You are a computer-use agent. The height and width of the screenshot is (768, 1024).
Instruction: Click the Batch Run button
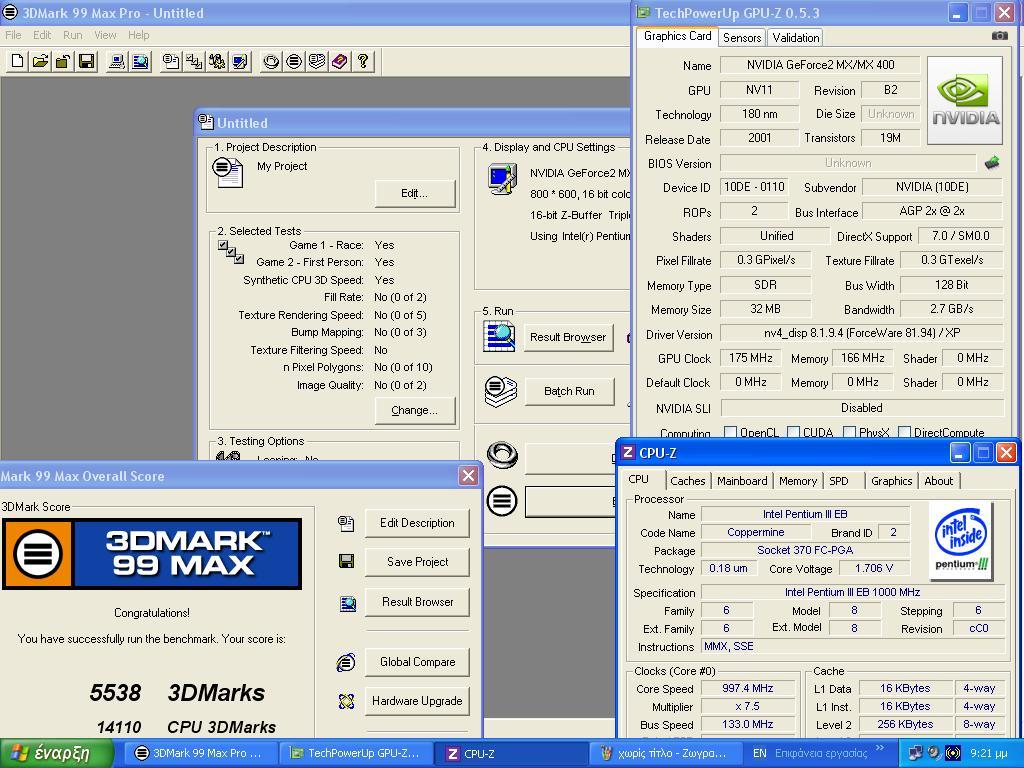click(569, 391)
